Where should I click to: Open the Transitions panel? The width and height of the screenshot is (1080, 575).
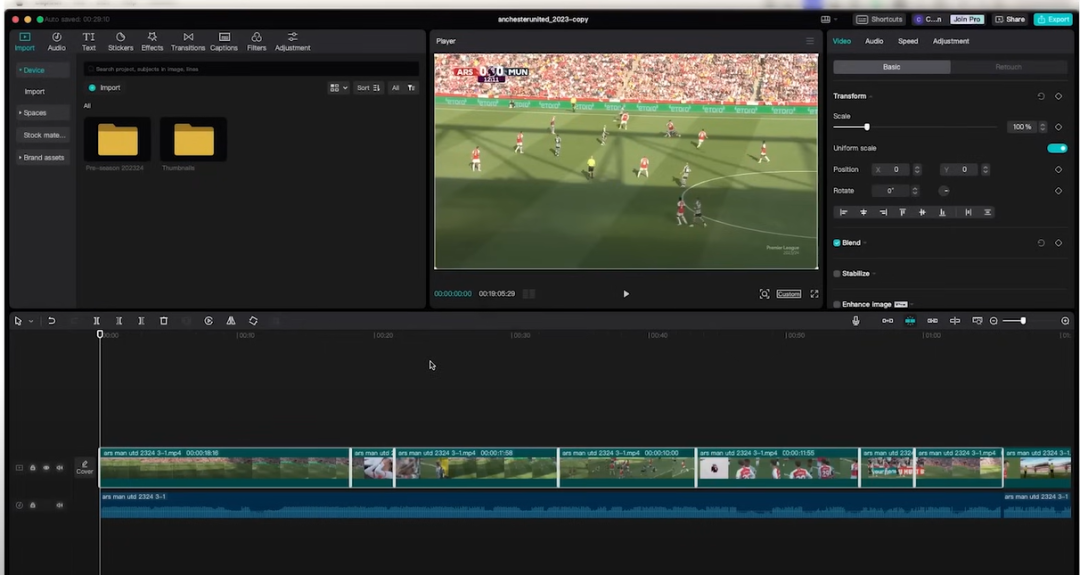pos(188,41)
